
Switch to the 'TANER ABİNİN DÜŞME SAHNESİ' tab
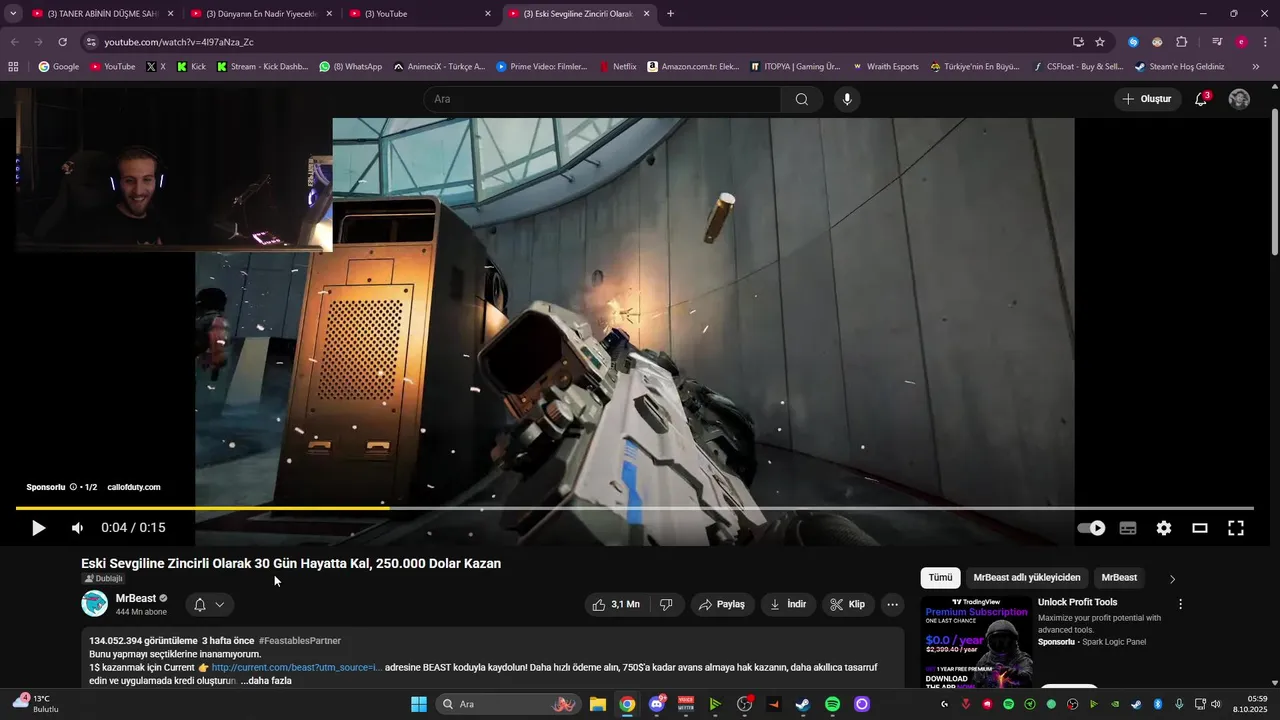click(103, 14)
